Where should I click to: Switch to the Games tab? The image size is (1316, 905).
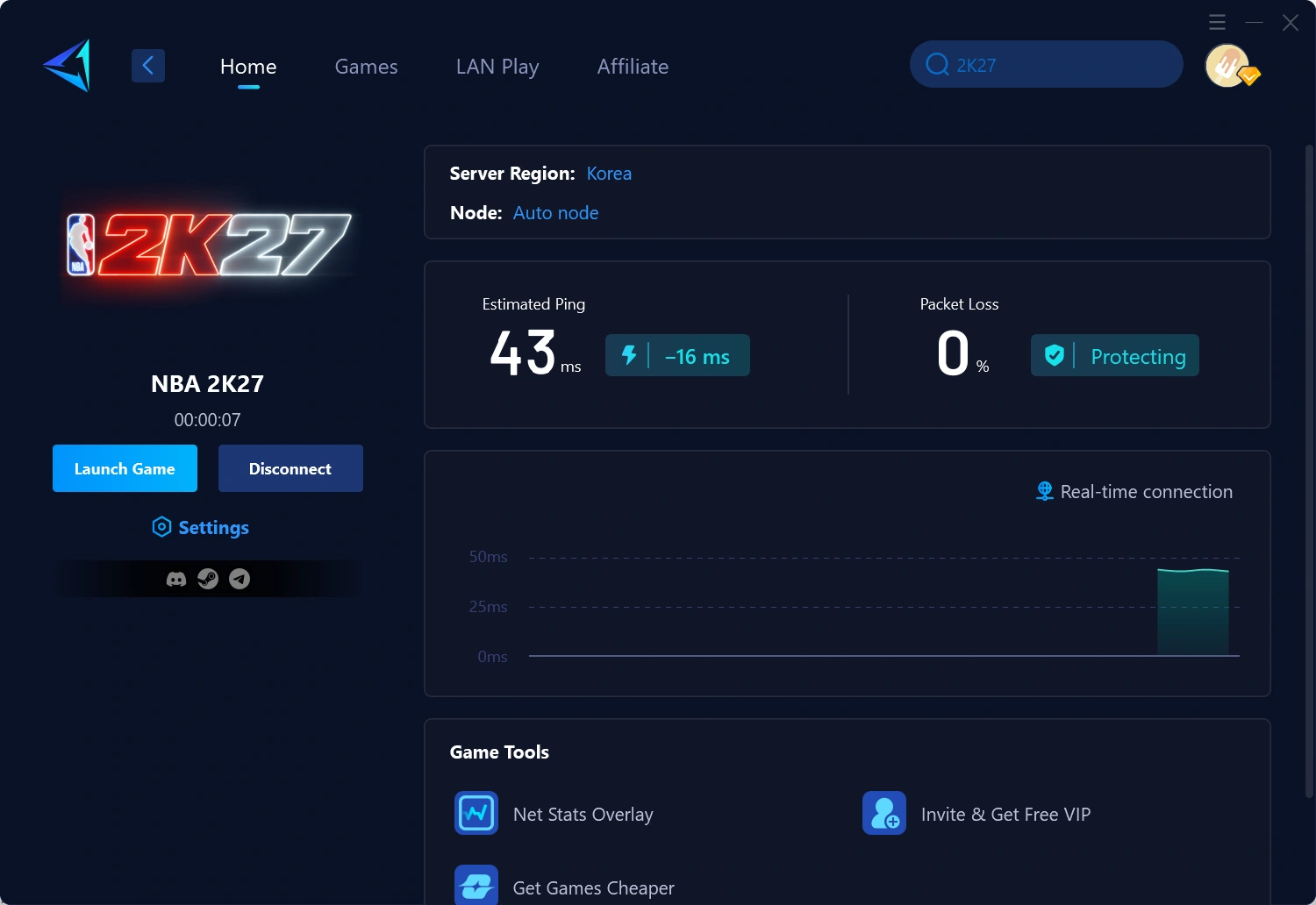click(x=366, y=67)
